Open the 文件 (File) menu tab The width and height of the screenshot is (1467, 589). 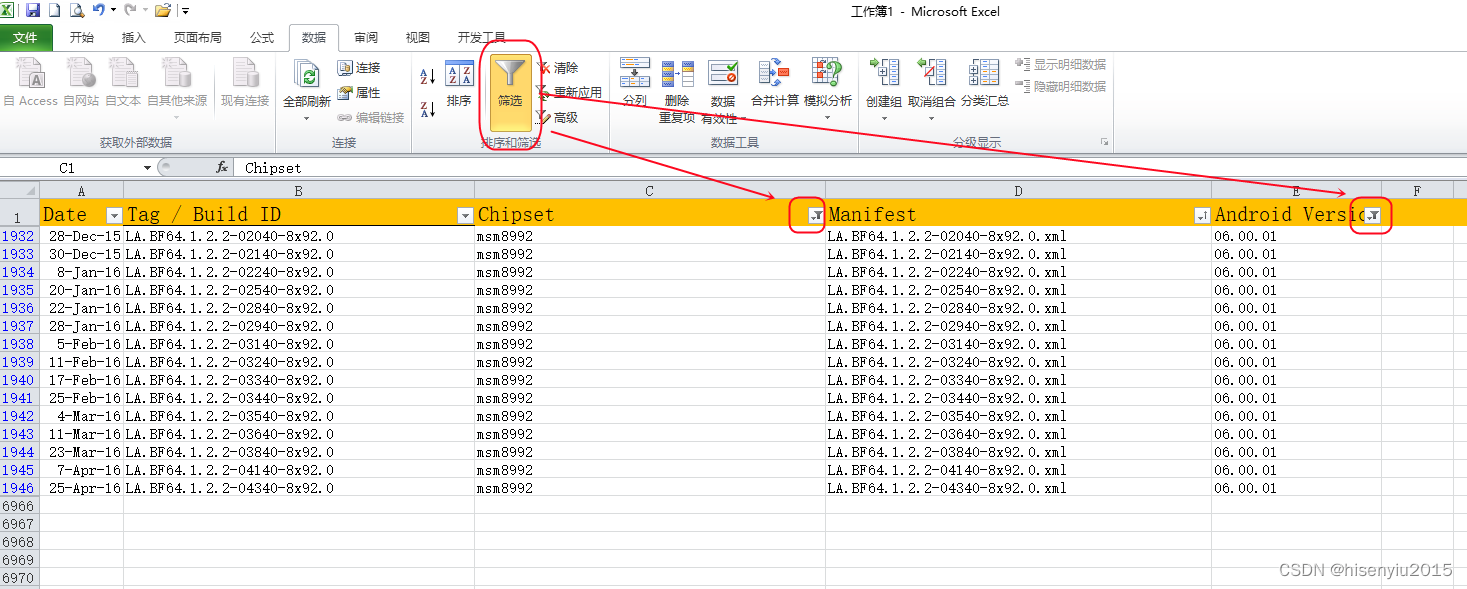click(x=26, y=38)
